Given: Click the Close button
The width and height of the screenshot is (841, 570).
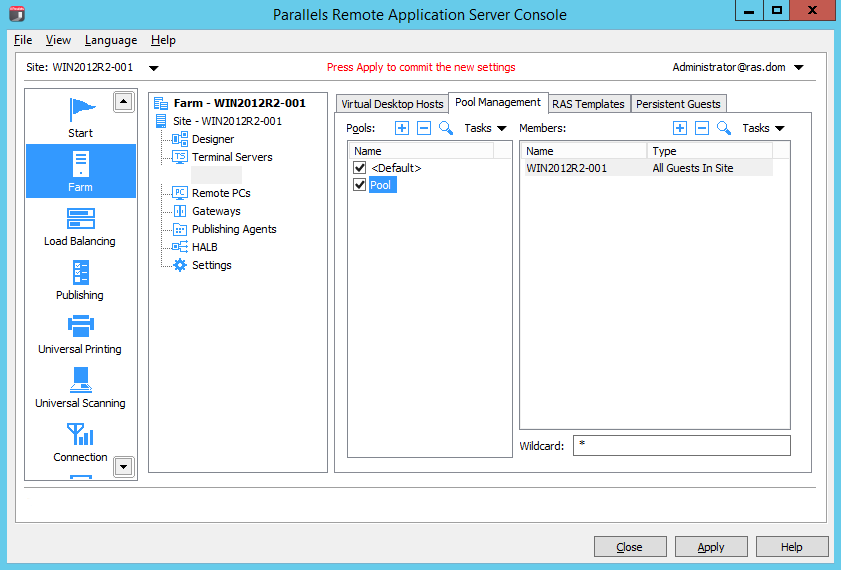Looking at the screenshot, I should click(630, 547).
